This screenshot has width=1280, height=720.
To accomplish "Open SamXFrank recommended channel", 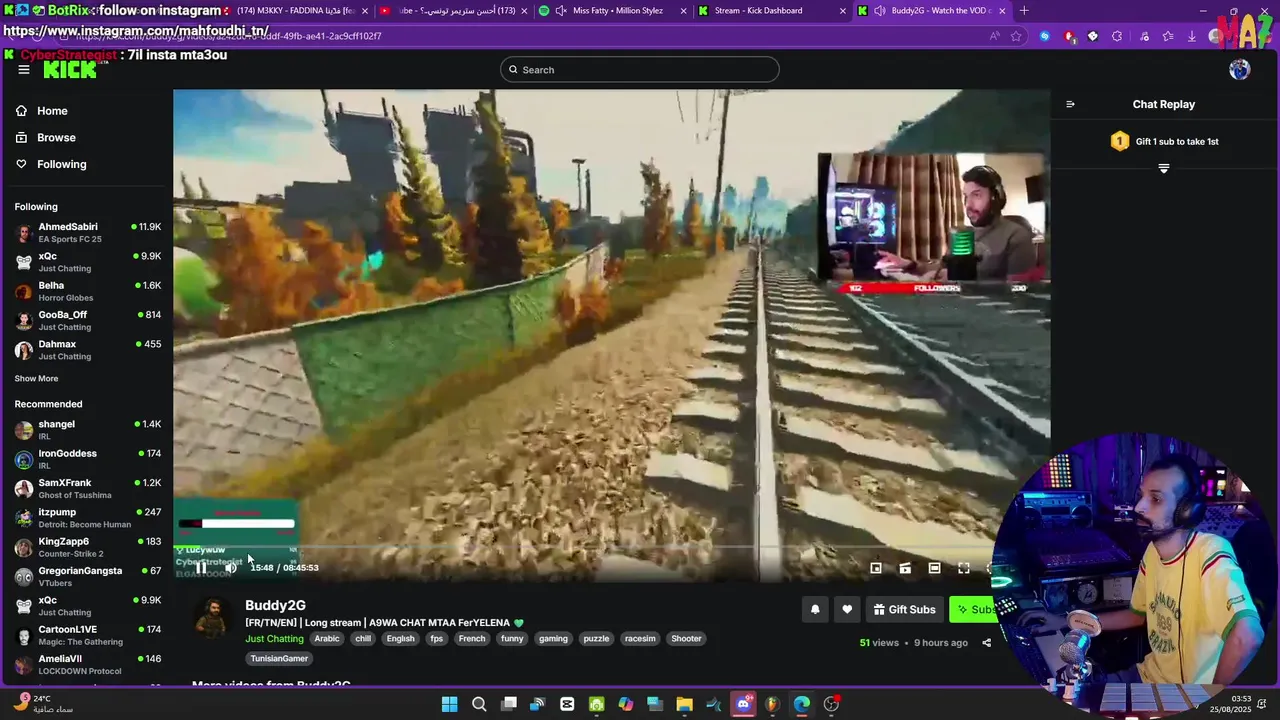I will [87, 489].
